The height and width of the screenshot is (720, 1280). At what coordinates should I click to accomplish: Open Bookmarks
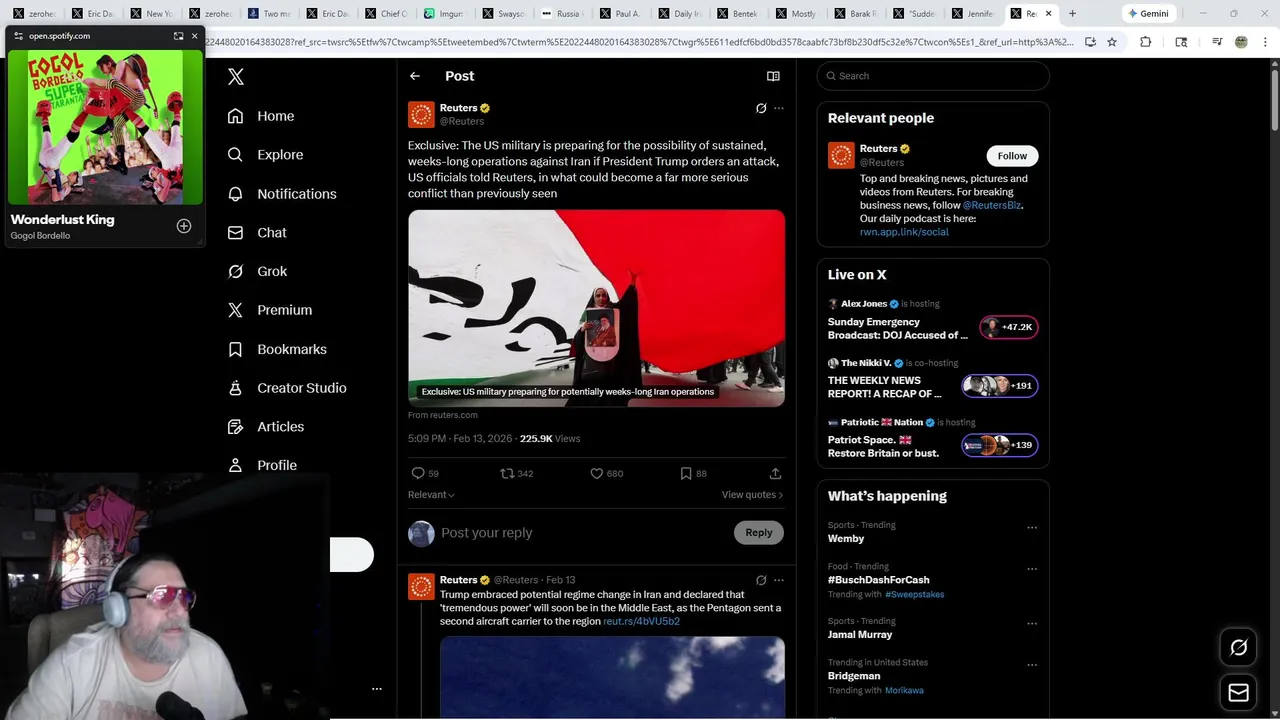(x=276, y=349)
